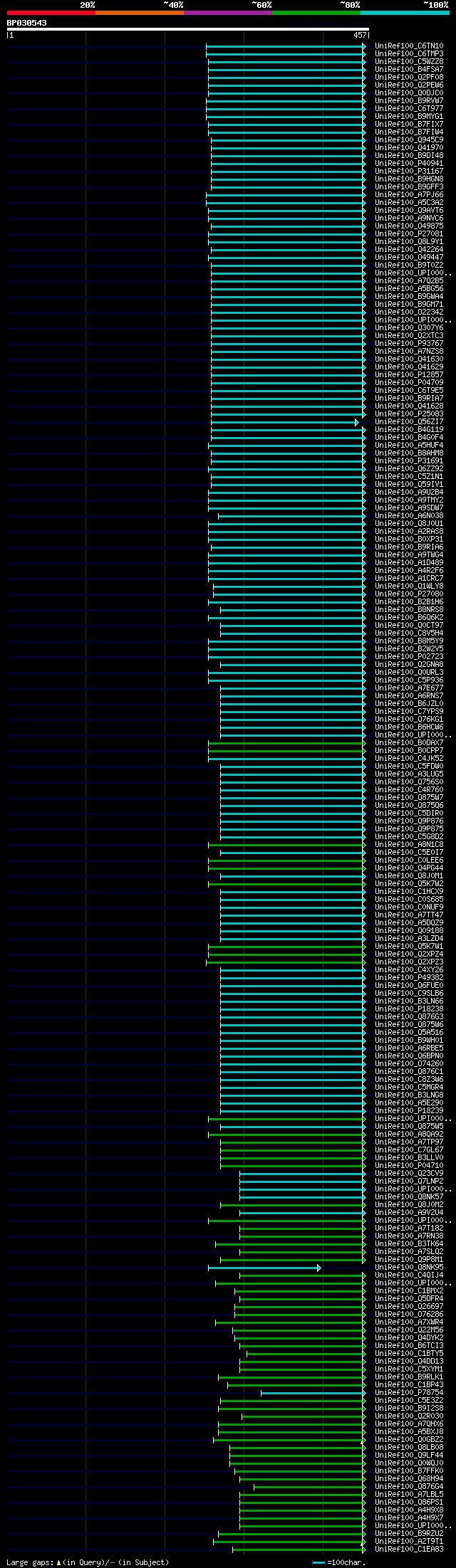
Task: Select the hit UniRef100_P93767
Action: pos(409,343)
